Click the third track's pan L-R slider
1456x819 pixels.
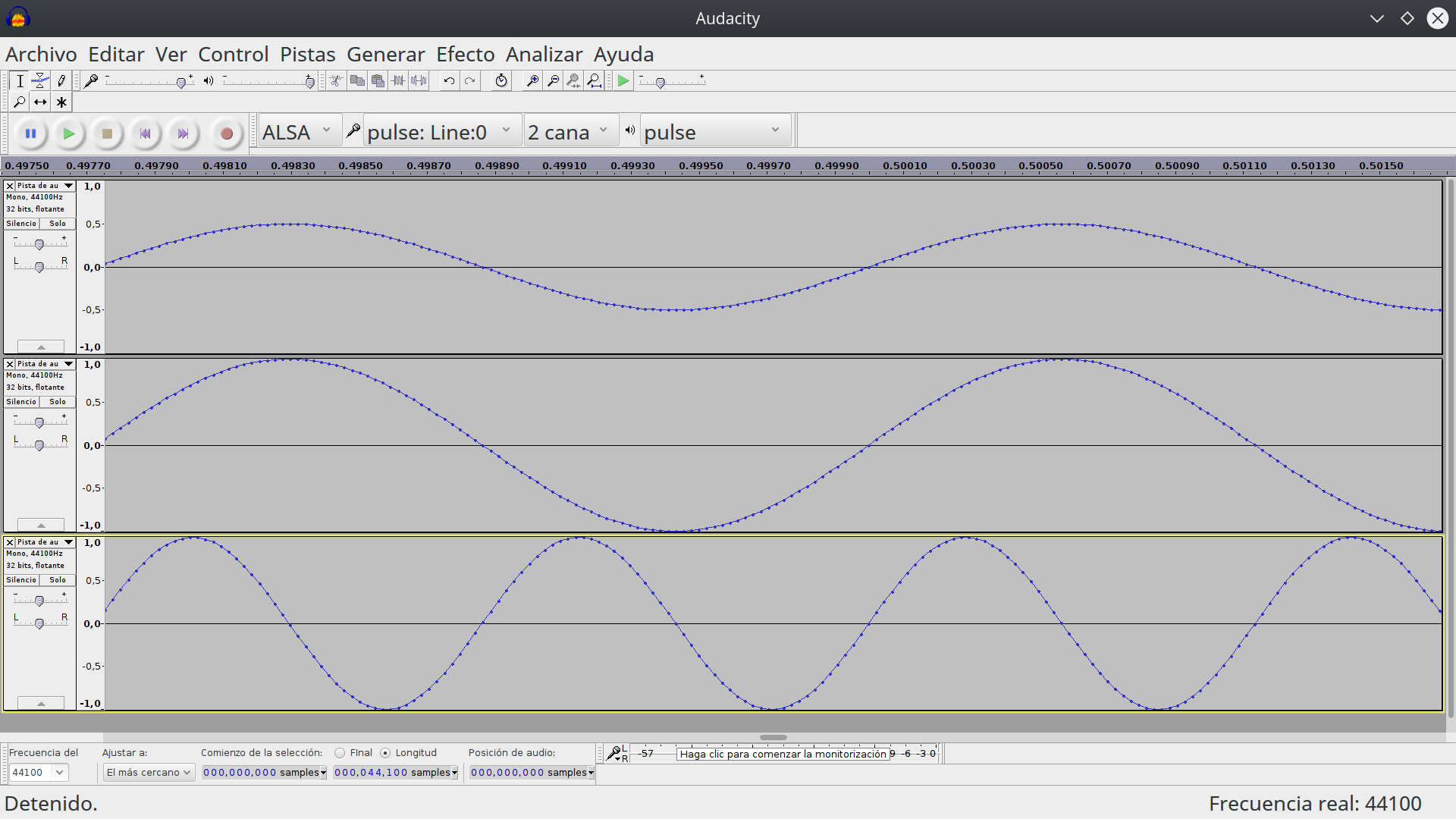tap(39, 623)
